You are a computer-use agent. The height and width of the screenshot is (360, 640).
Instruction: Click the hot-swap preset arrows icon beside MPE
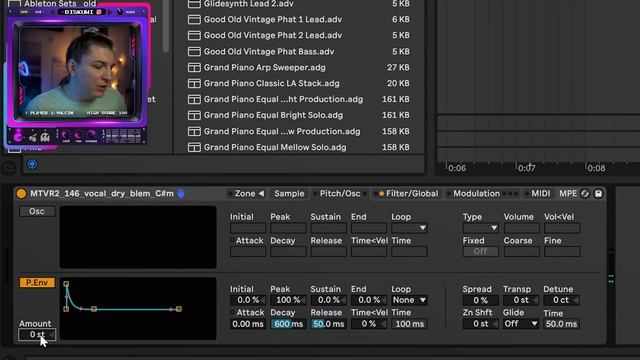coord(585,193)
